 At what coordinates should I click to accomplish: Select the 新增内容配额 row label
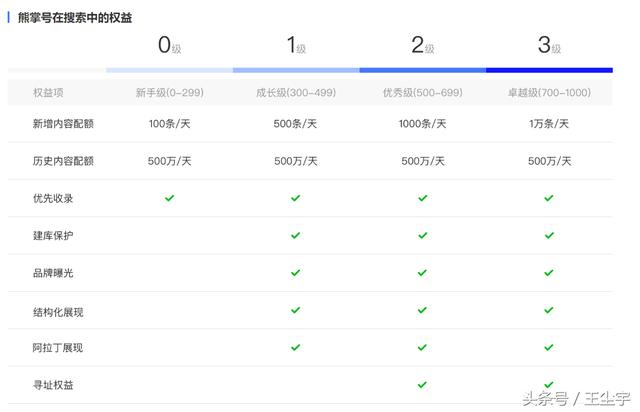(63, 124)
